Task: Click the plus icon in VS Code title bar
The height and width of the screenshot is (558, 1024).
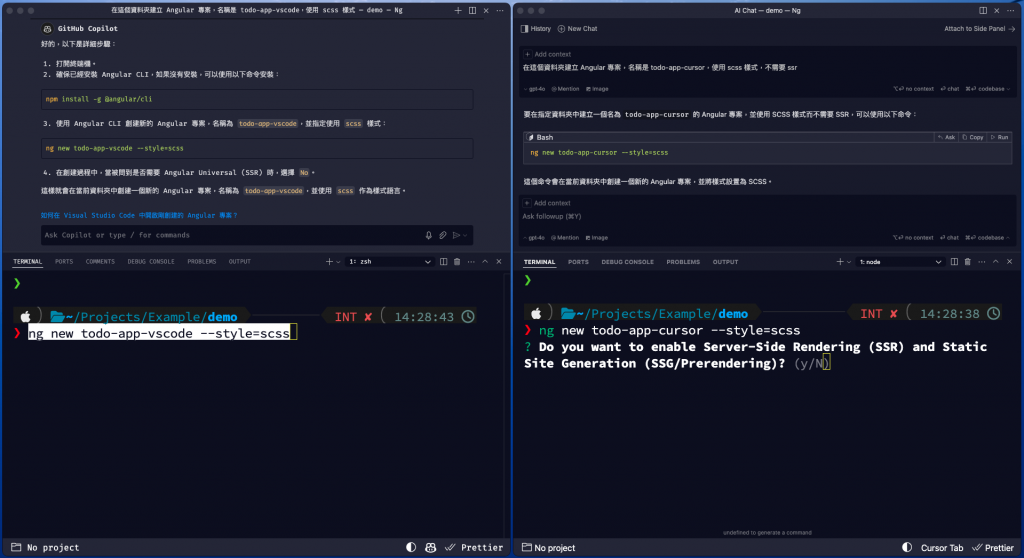Action: point(458,10)
